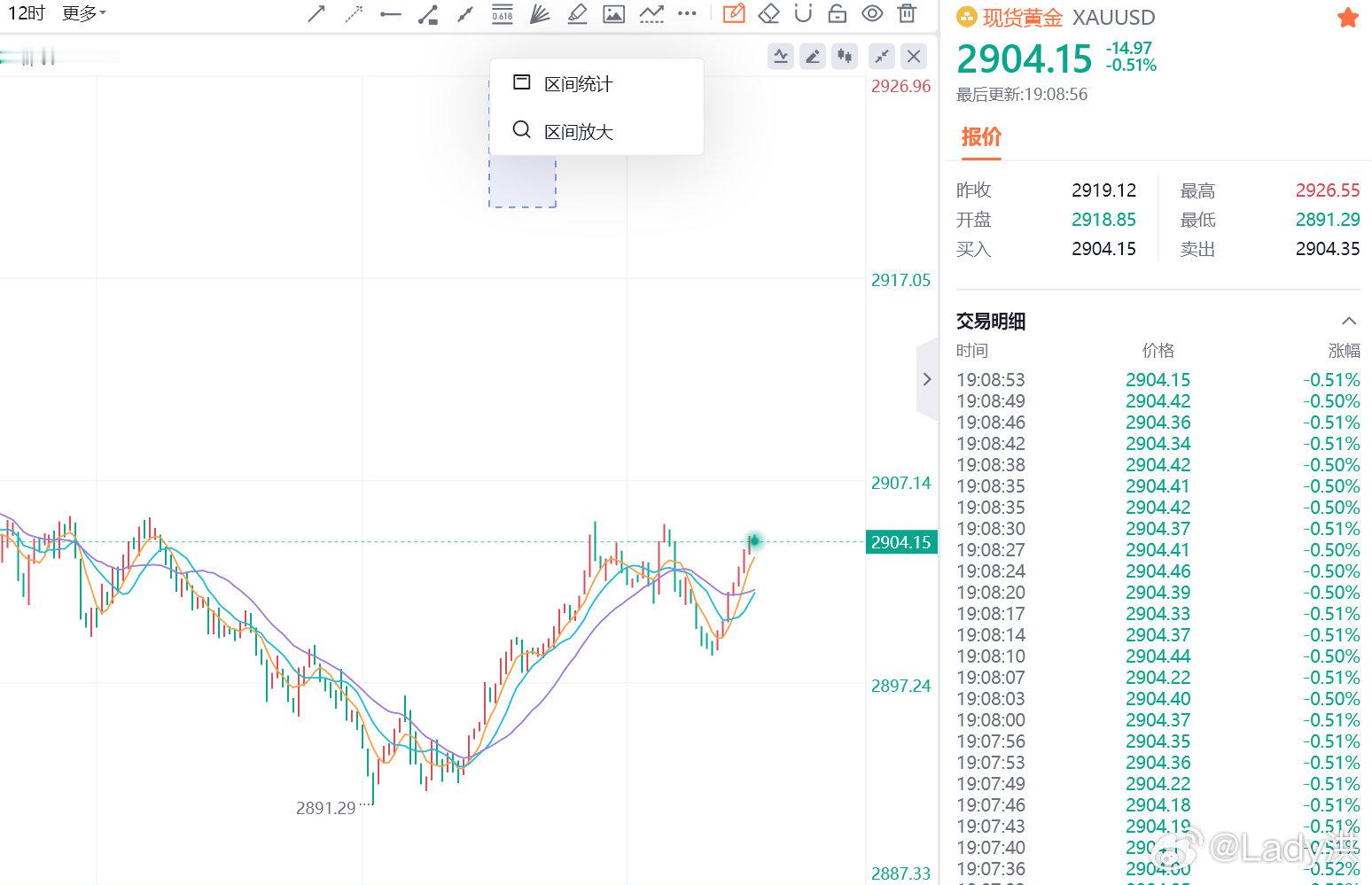Select the horizontal line segment tool
This screenshot has width=1372, height=885.
click(x=390, y=13)
